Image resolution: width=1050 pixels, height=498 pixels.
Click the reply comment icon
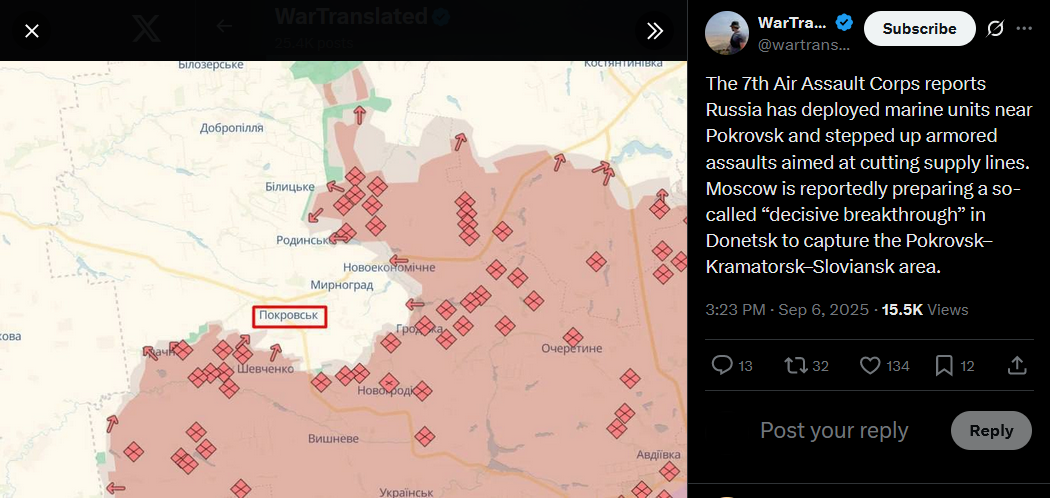(x=722, y=365)
